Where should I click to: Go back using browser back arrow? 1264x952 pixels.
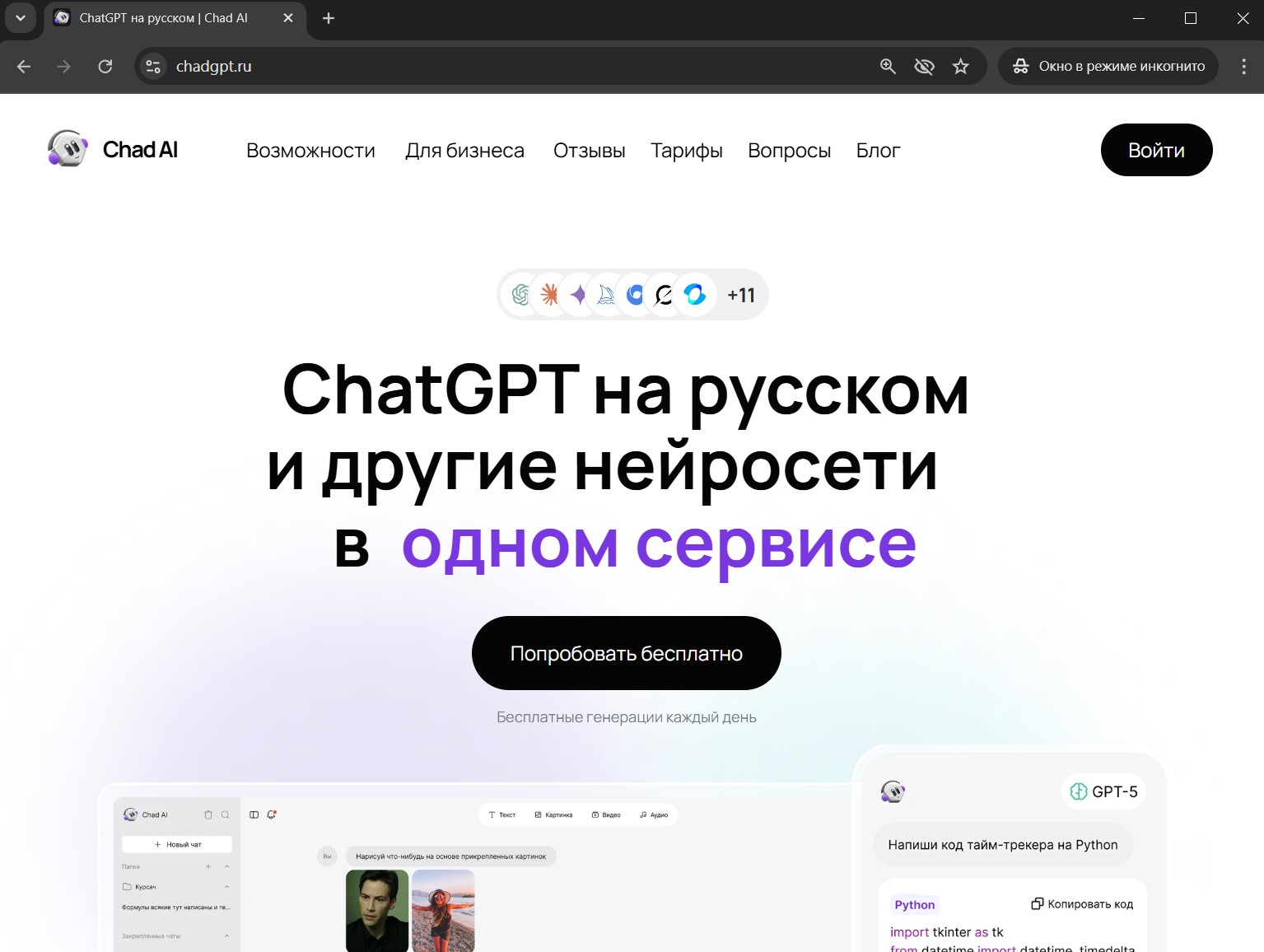[x=24, y=67]
